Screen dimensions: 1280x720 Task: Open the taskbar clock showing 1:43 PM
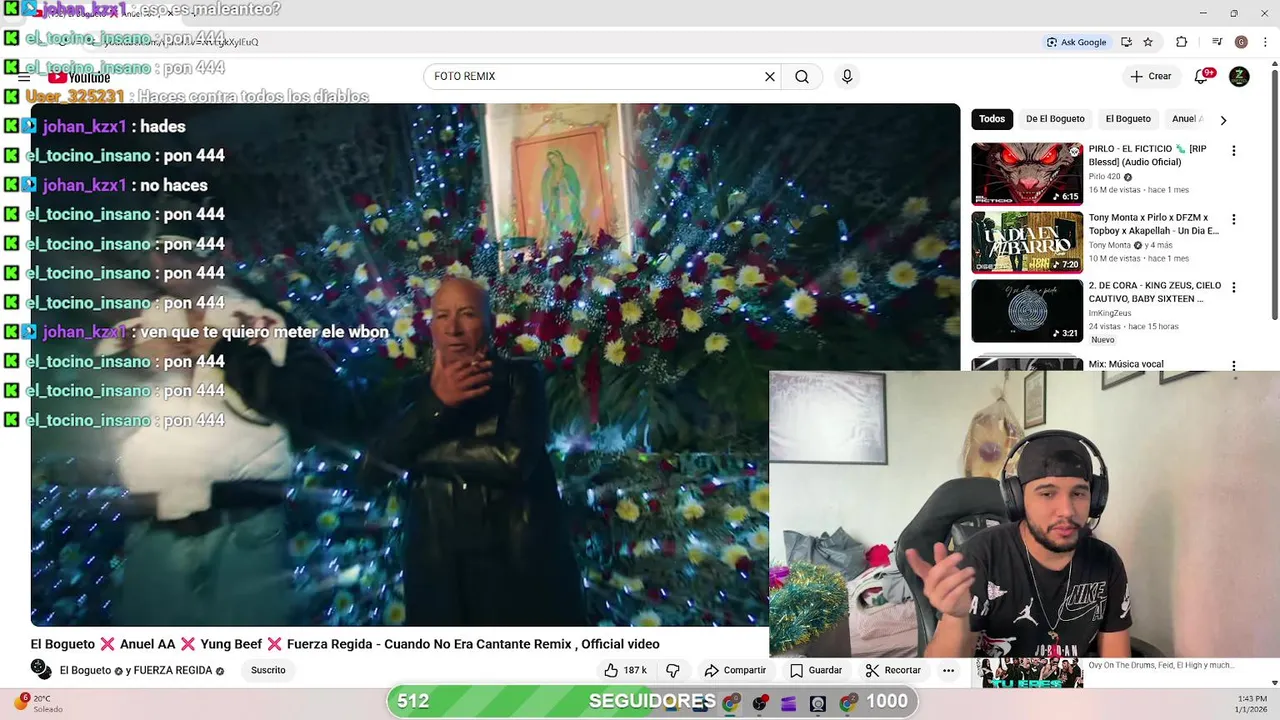1252,703
